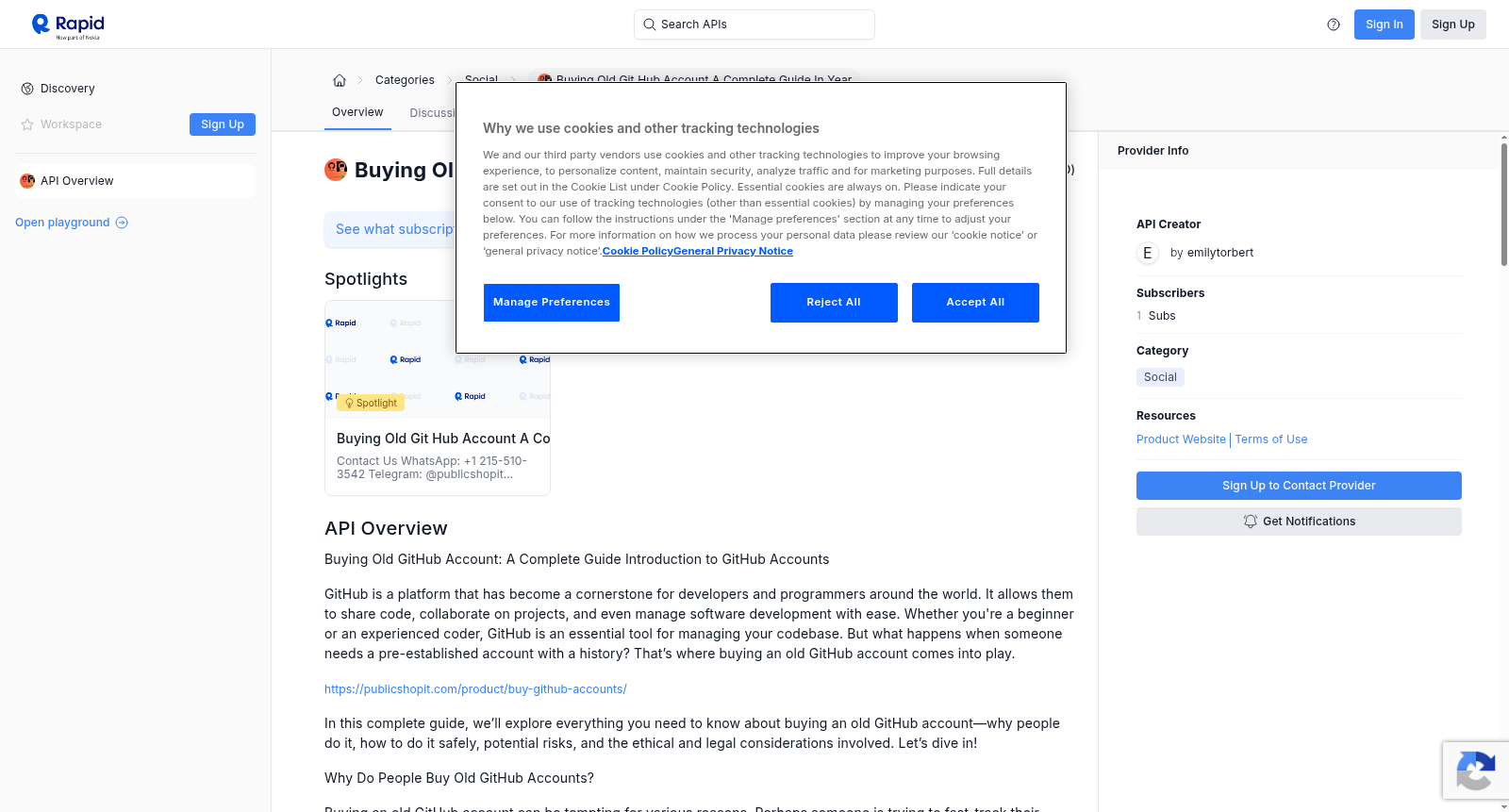Click the '1 Subs' subscriber count
Viewport: 1509px width, 812px height.
1156,316
